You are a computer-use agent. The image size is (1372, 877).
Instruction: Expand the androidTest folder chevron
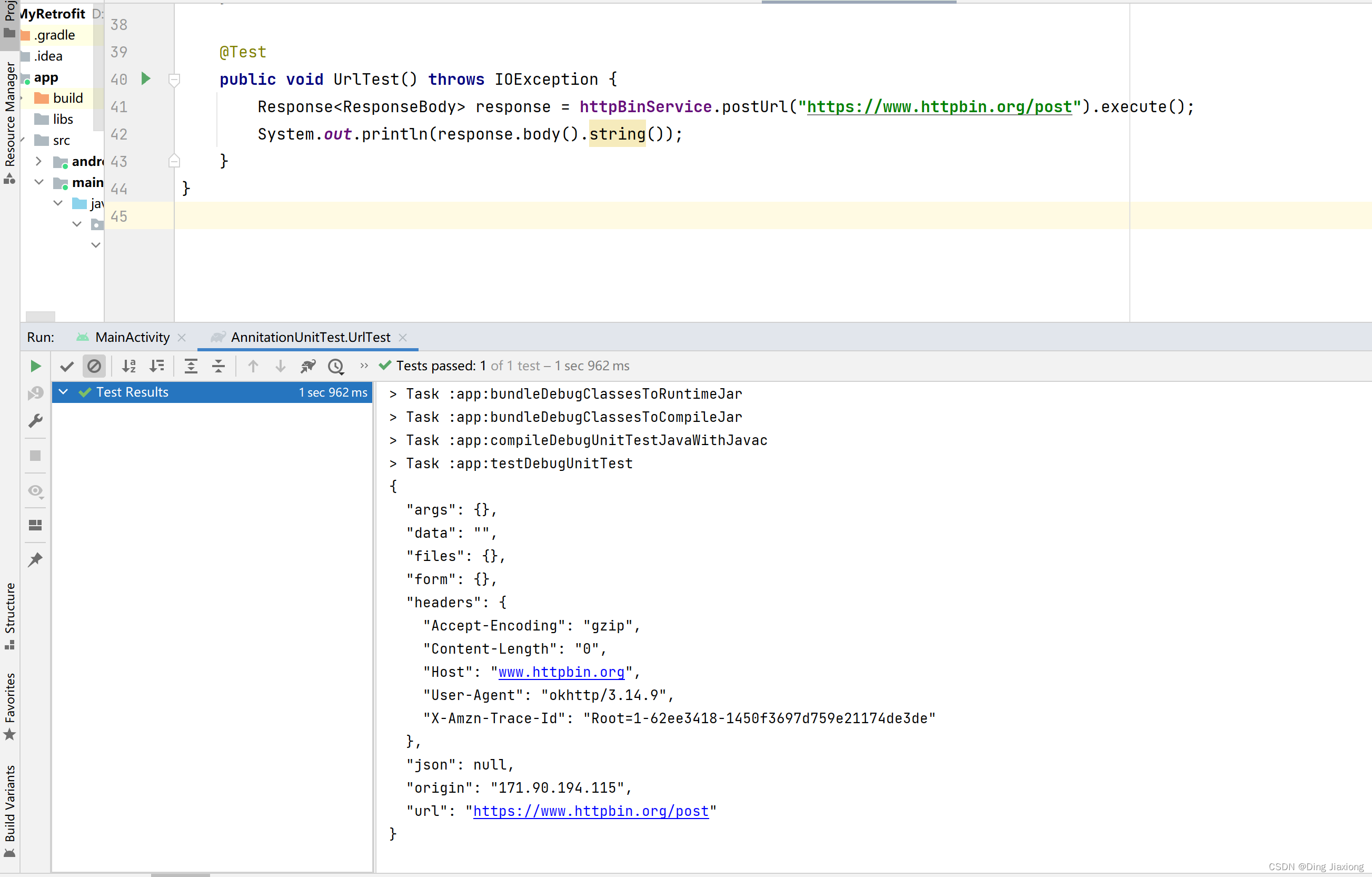pos(38,161)
